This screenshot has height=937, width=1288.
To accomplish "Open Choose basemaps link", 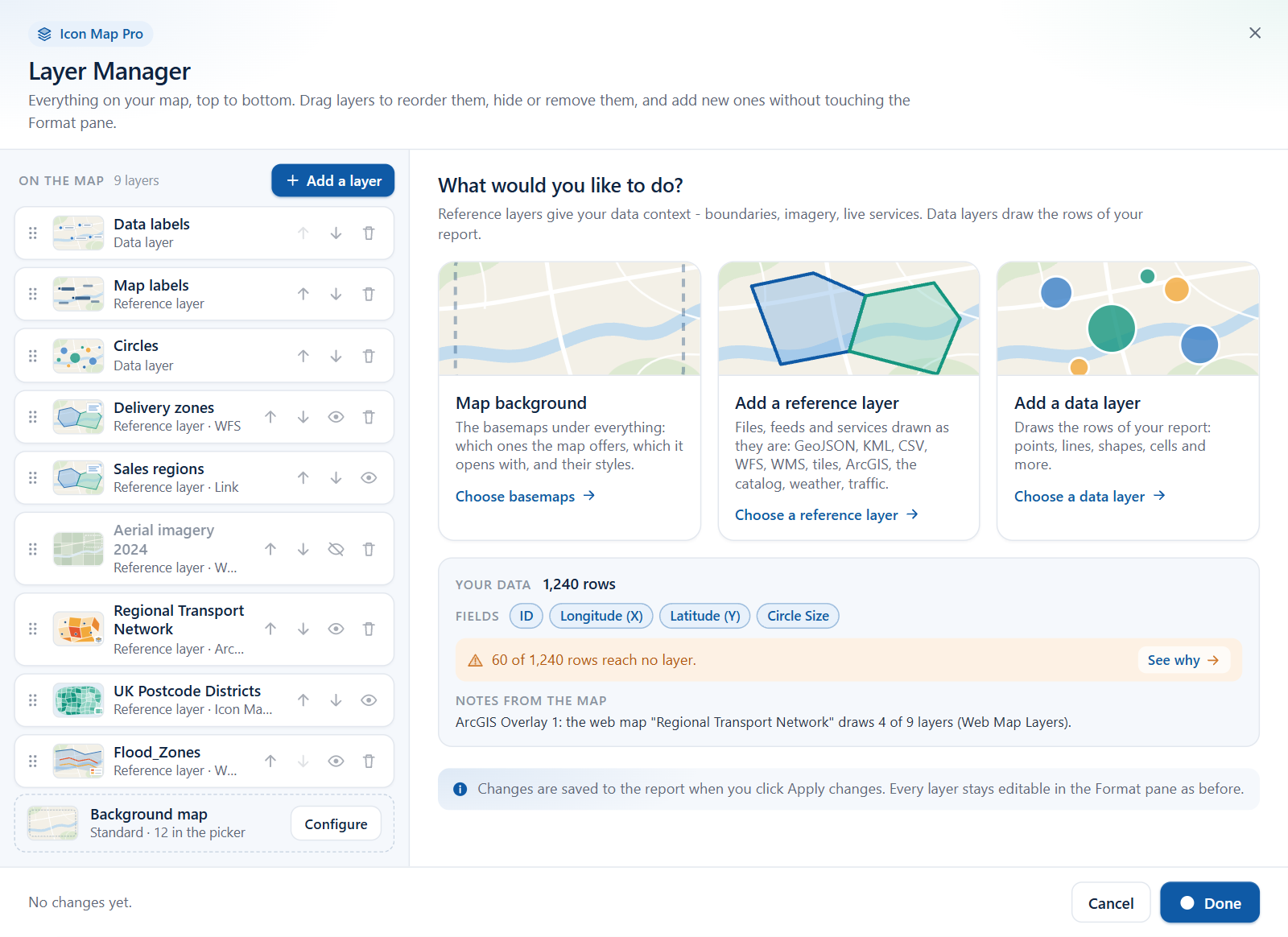I will click(x=525, y=497).
